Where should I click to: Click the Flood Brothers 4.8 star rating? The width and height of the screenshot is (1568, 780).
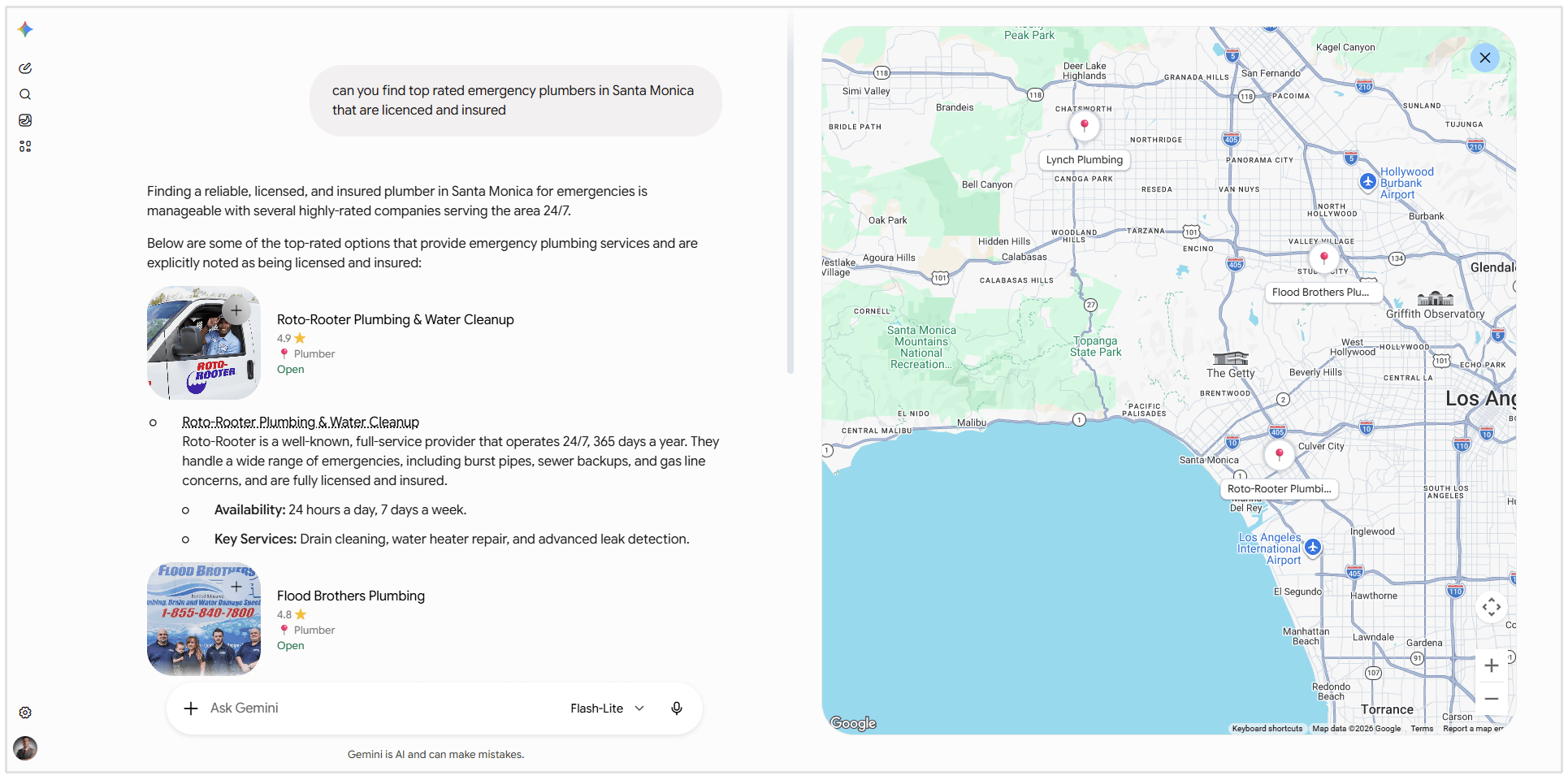[x=292, y=615]
